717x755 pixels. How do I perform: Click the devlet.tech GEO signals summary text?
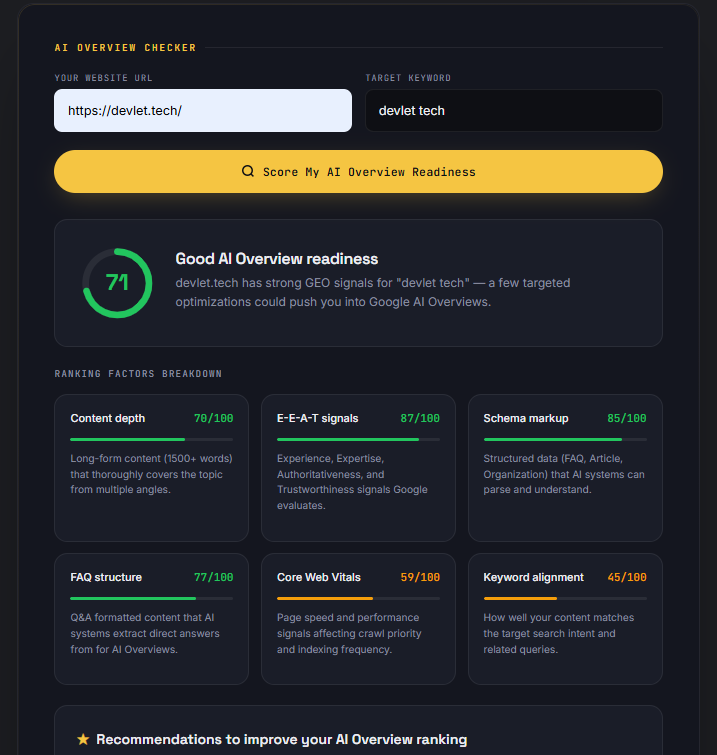(373, 292)
